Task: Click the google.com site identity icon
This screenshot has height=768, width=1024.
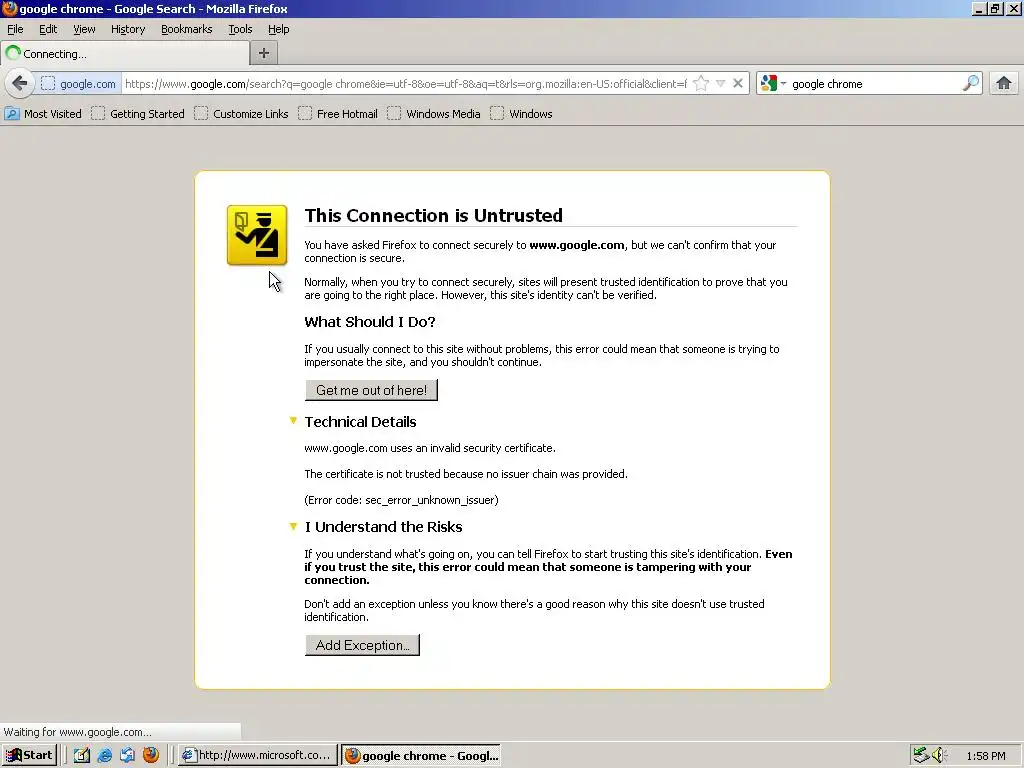Action: coord(78,84)
